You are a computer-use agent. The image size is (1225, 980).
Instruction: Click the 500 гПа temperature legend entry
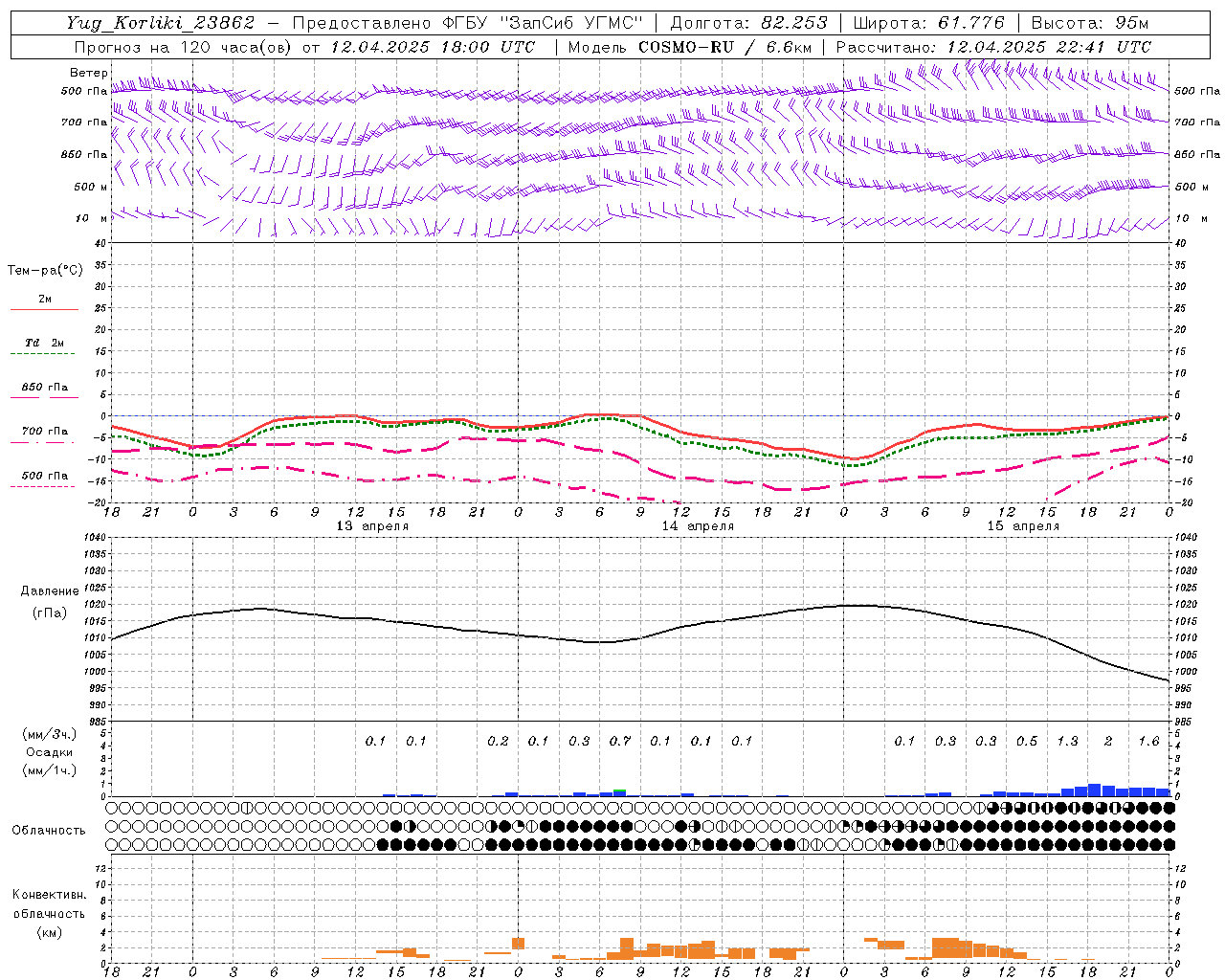45,476
